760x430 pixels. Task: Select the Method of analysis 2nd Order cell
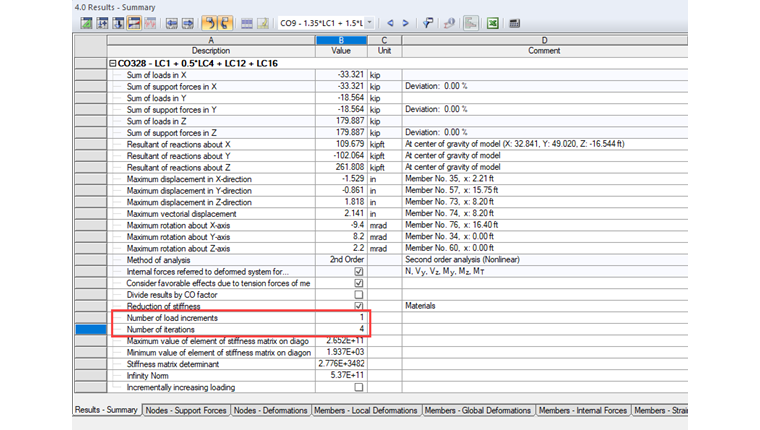click(x=341, y=260)
